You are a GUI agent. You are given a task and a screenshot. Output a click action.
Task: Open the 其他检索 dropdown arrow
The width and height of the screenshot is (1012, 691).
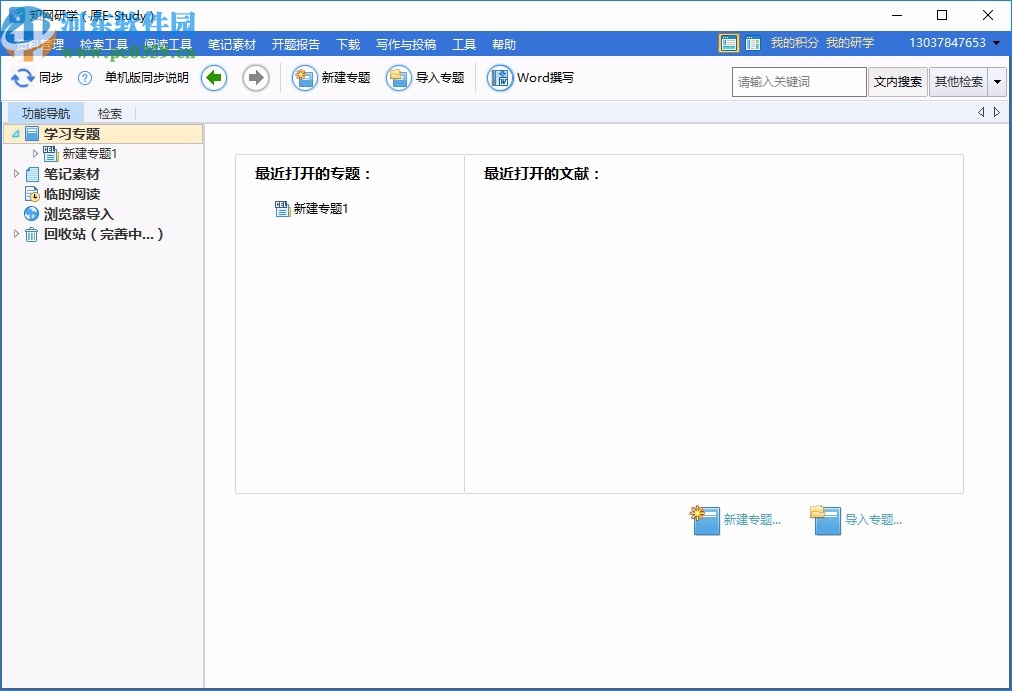(997, 81)
